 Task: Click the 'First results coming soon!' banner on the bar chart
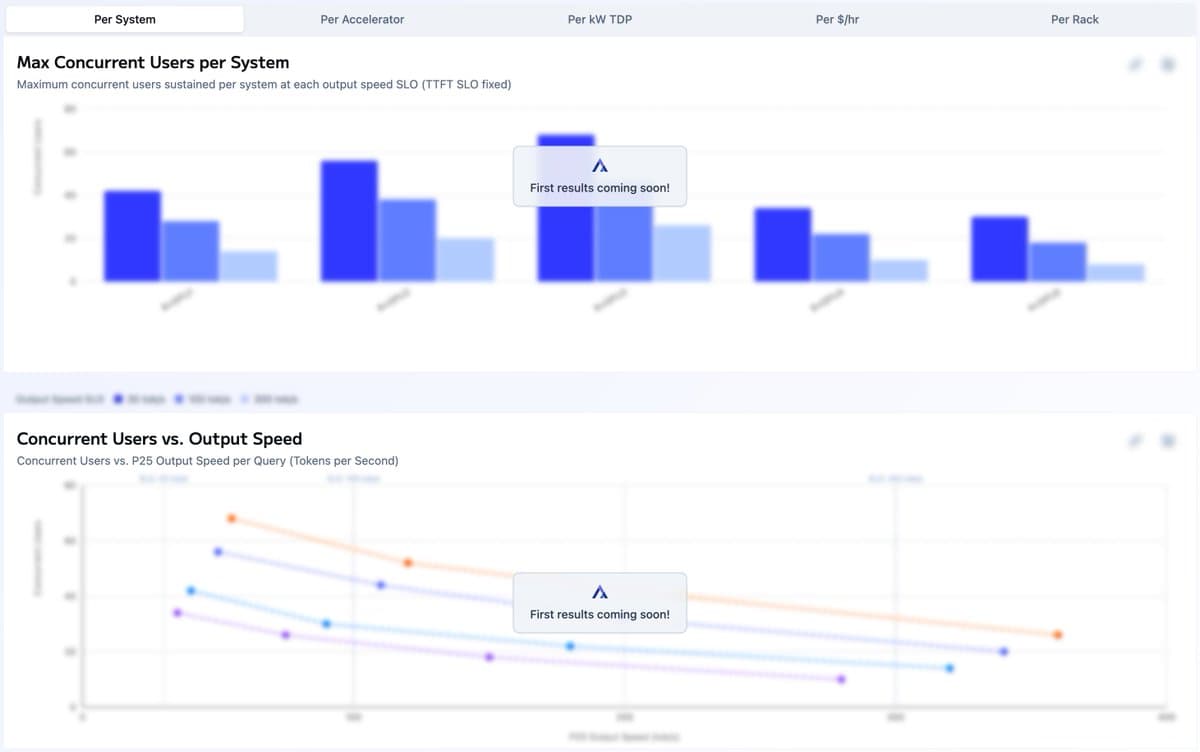(x=599, y=176)
